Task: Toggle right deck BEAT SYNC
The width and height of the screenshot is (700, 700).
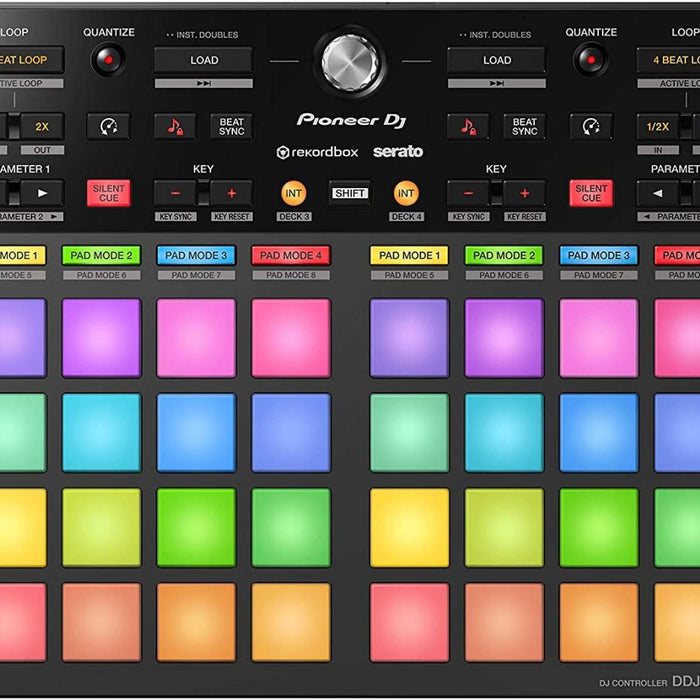Action: pyautogui.click(x=525, y=127)
